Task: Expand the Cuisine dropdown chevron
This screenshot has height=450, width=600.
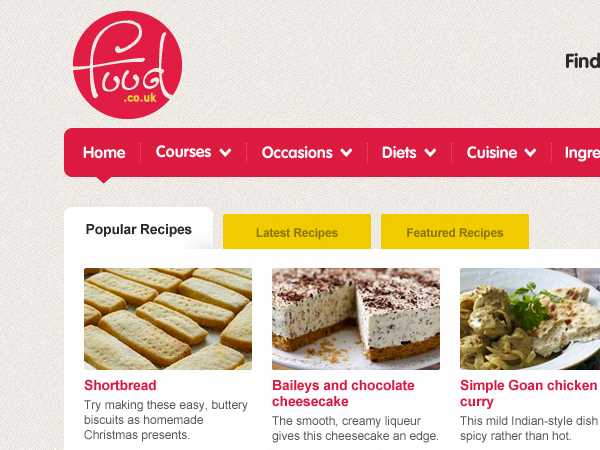Action: coord(530,152)
